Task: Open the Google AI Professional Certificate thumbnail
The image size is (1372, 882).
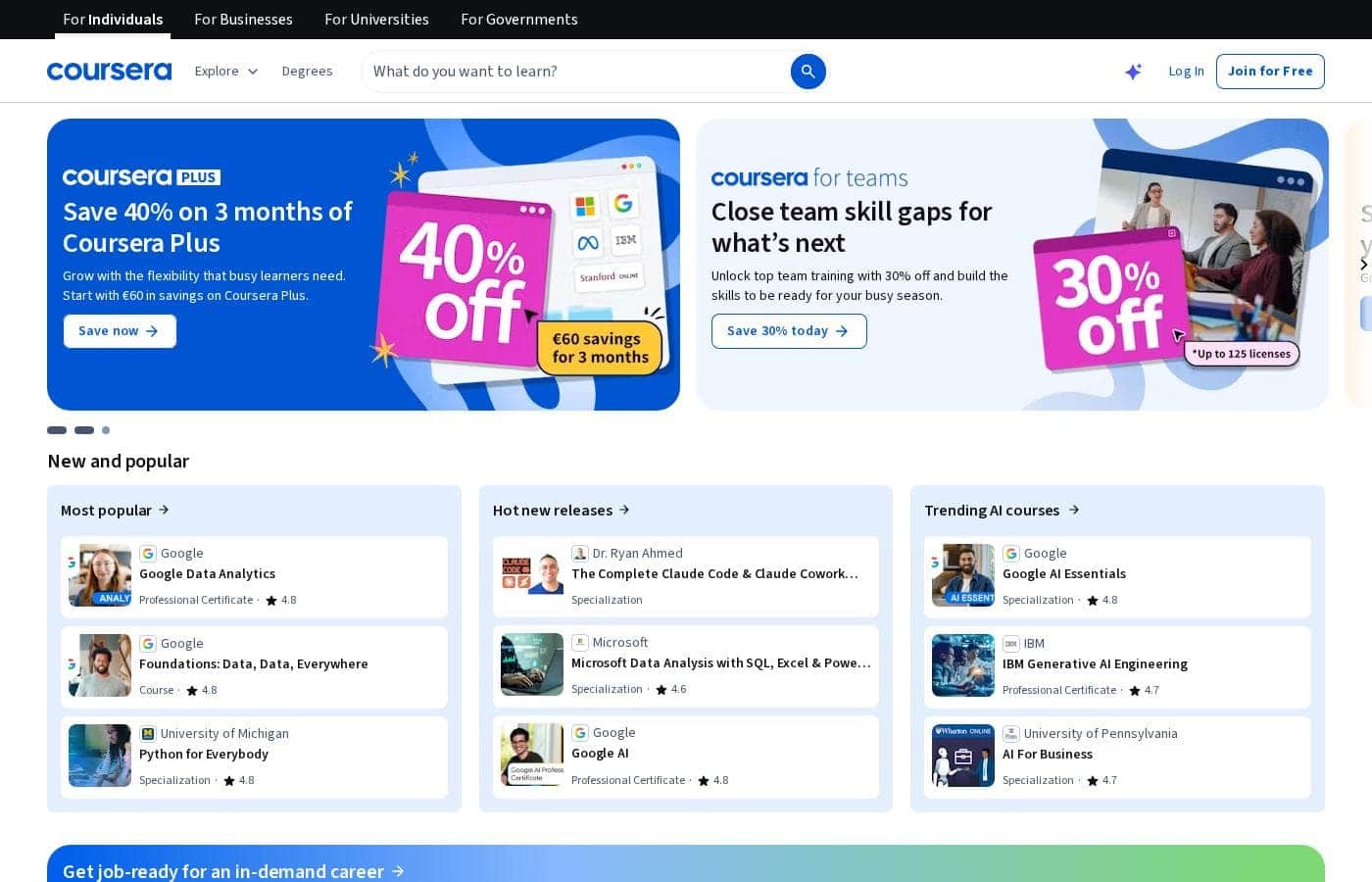Action: pyautogui.click(x=532, y=755)
